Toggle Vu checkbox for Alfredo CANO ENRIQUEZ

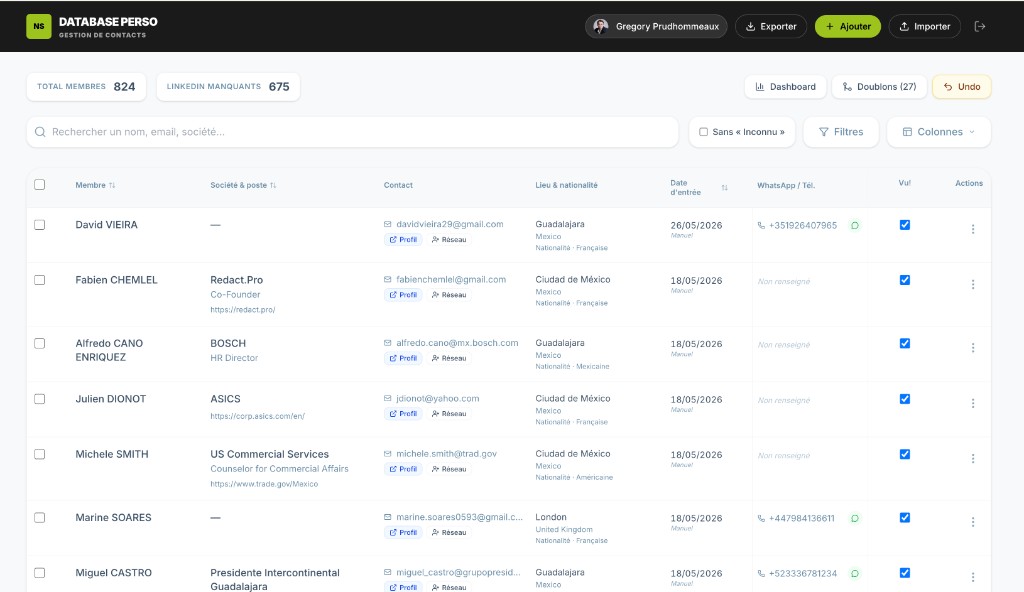904,343
